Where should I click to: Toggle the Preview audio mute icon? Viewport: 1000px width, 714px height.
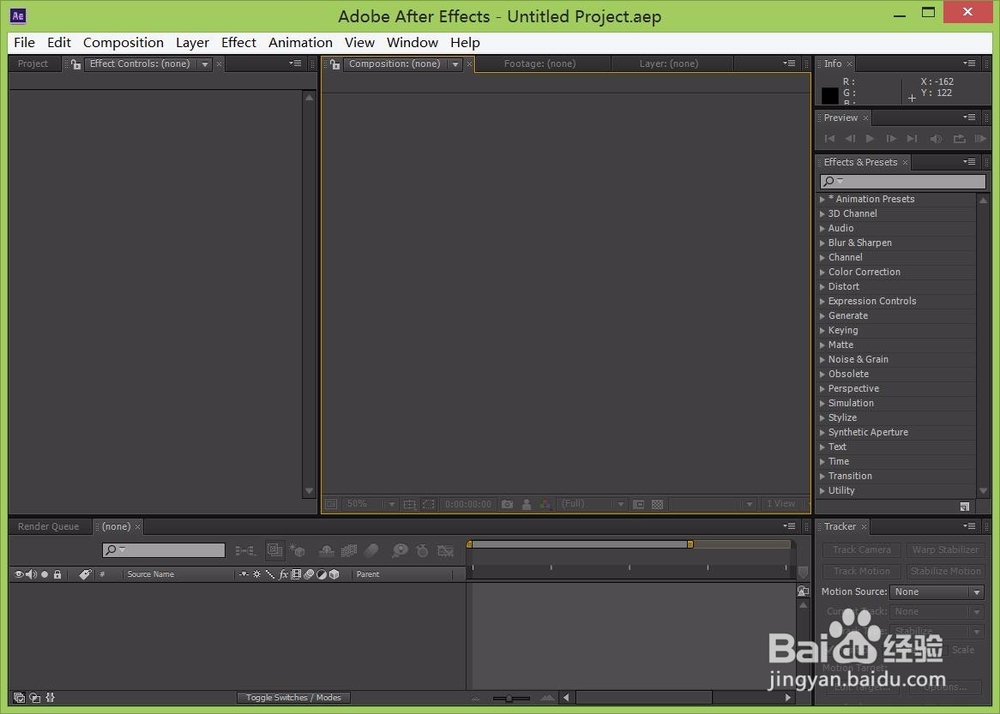point(936,138)
